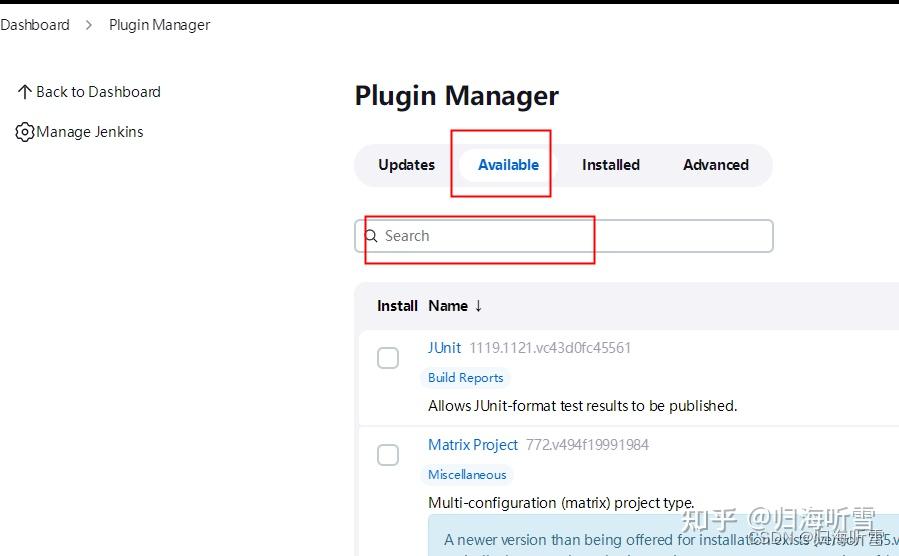Open the Installed tab
This screenshot has width=899, height=556.
click(611, 165)
